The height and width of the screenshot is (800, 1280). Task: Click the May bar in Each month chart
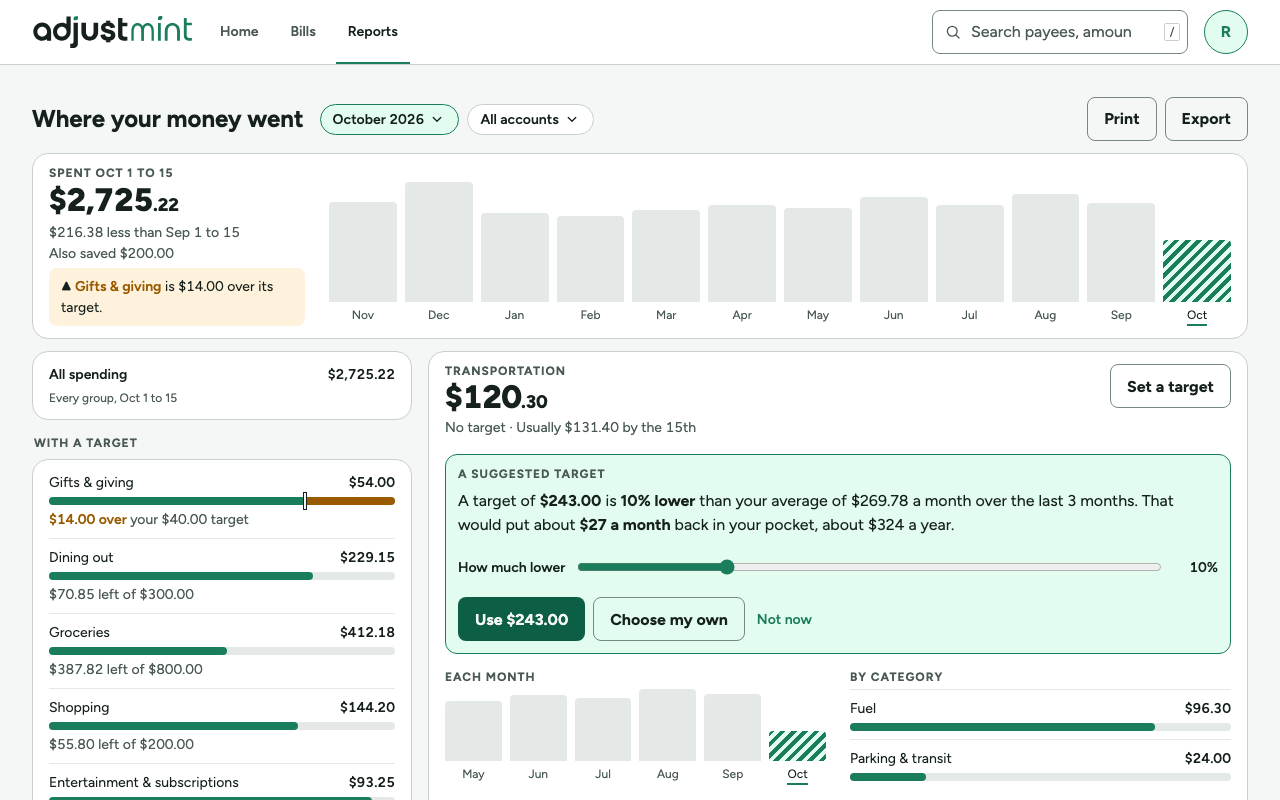pos(474,731)
